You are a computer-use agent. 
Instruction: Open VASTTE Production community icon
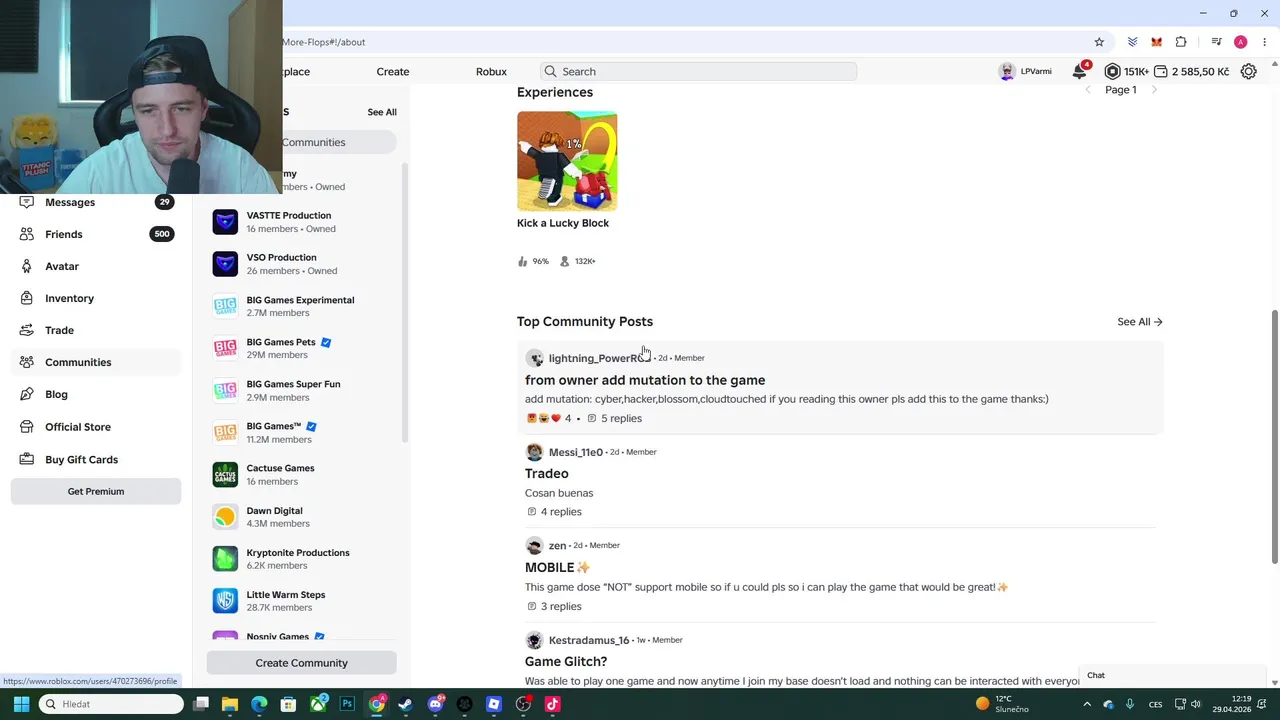(225, 222)
